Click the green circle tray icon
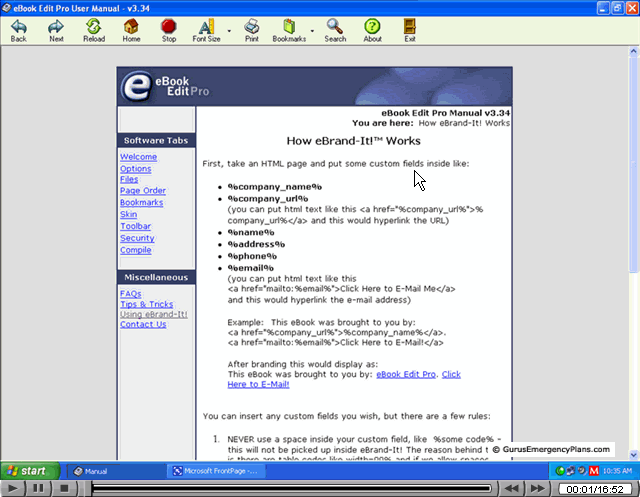Screen dimensions: 640x497 [x=560, y=471]
